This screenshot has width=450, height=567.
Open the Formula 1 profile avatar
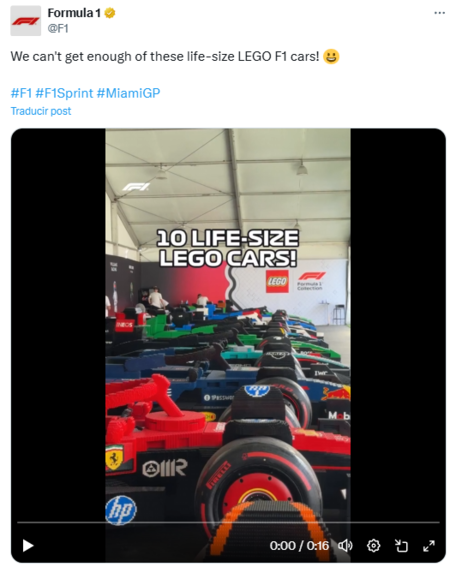pyautogui.click(x=25, y=21)
